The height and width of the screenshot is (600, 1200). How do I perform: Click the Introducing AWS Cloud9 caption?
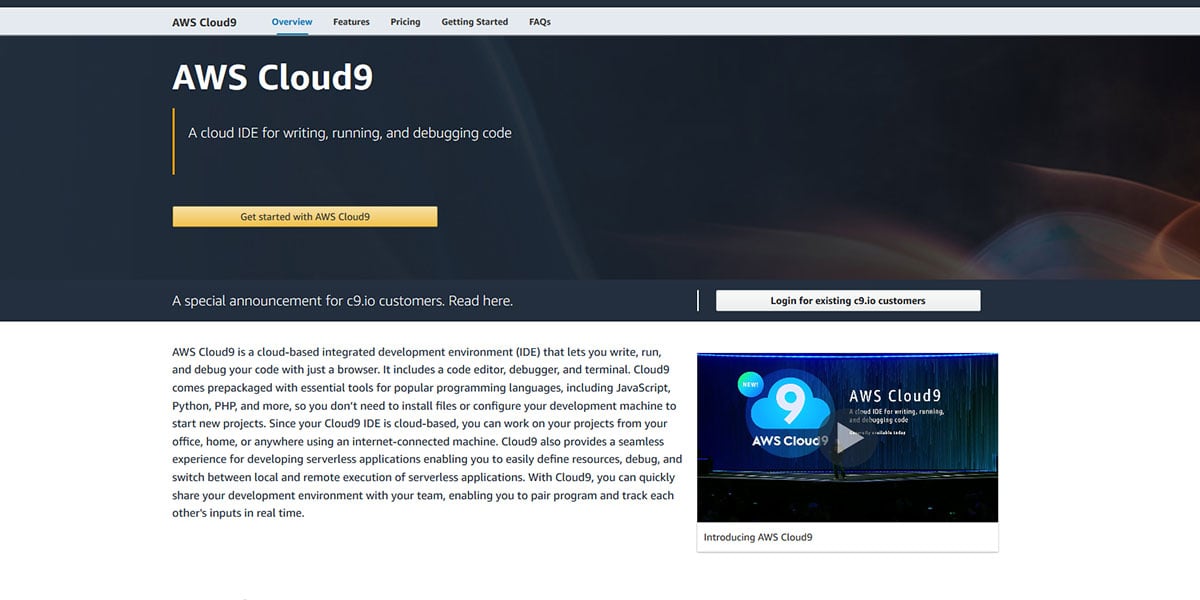click(x=758, y=537)
